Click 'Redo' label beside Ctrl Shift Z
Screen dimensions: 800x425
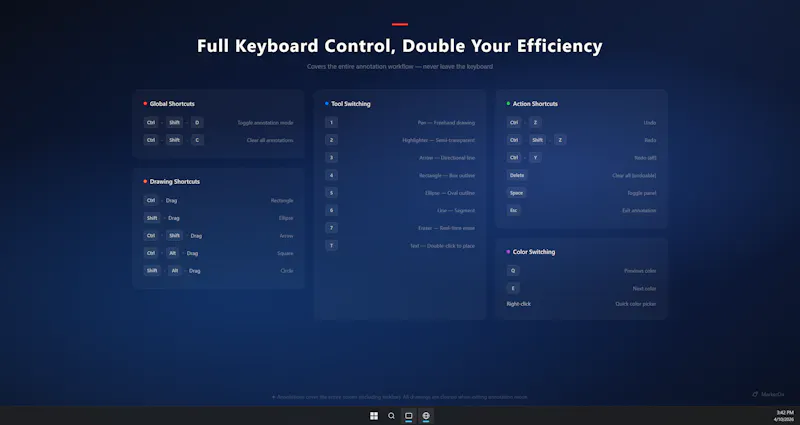click(650, 140)
